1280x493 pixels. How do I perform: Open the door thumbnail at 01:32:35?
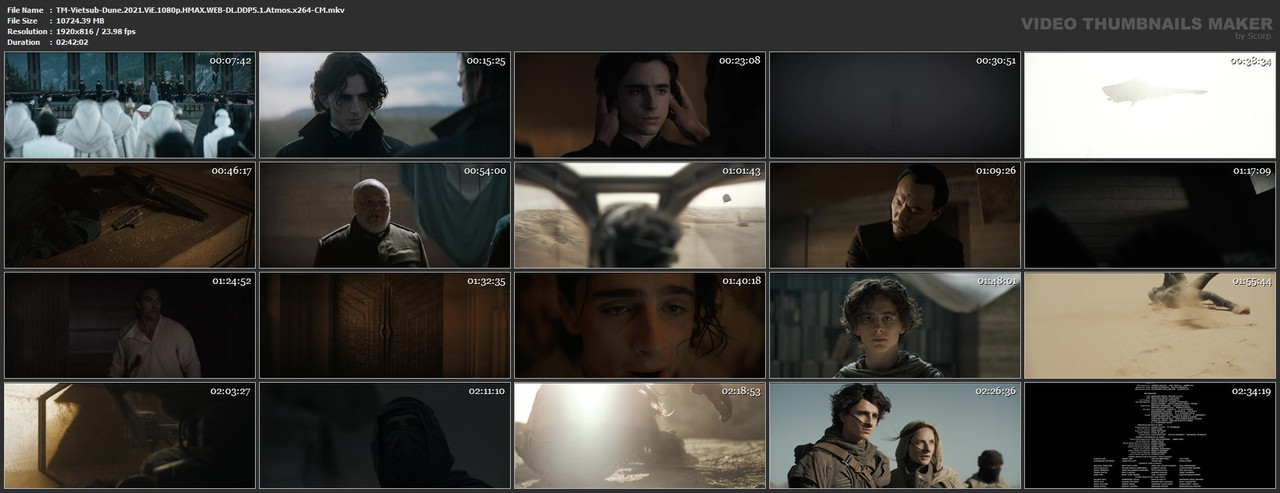click(x=385, y=325)
